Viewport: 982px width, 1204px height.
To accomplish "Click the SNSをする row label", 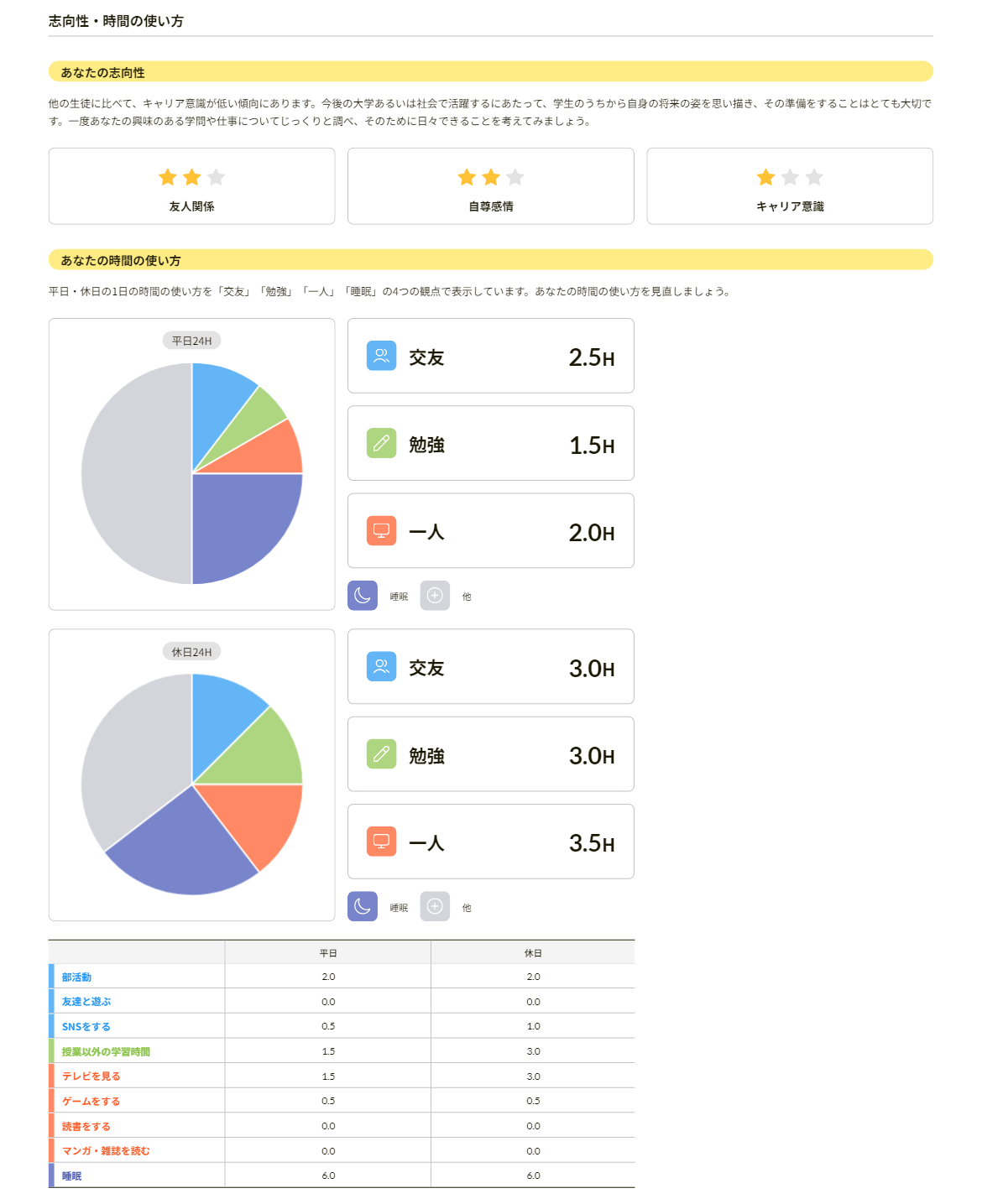I will pyautogui.click(x=86, y=1027).
